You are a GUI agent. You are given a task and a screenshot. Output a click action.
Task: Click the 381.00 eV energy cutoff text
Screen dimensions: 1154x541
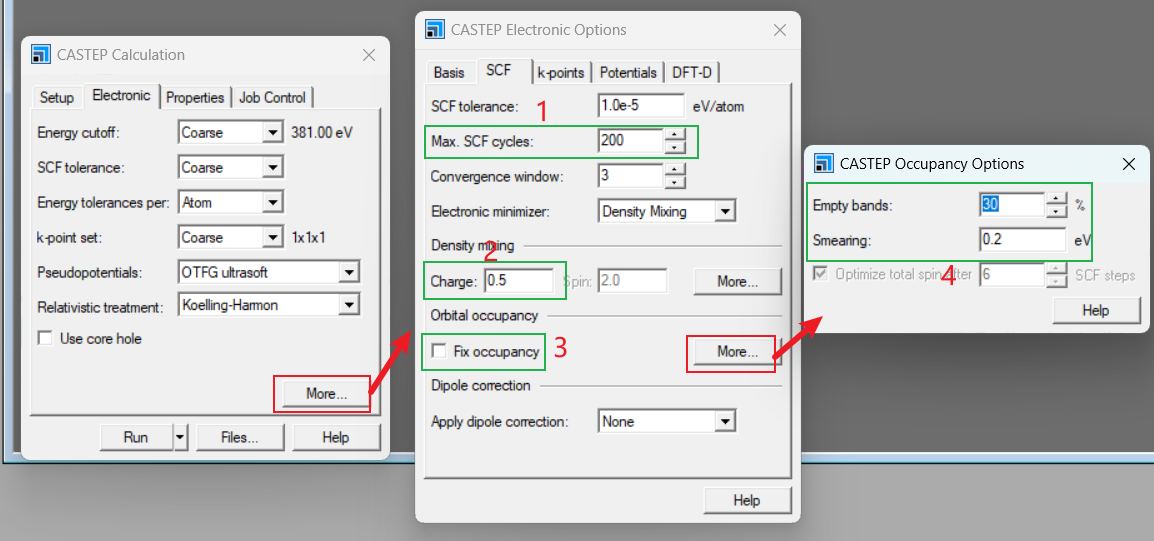[x=322, y=133]
